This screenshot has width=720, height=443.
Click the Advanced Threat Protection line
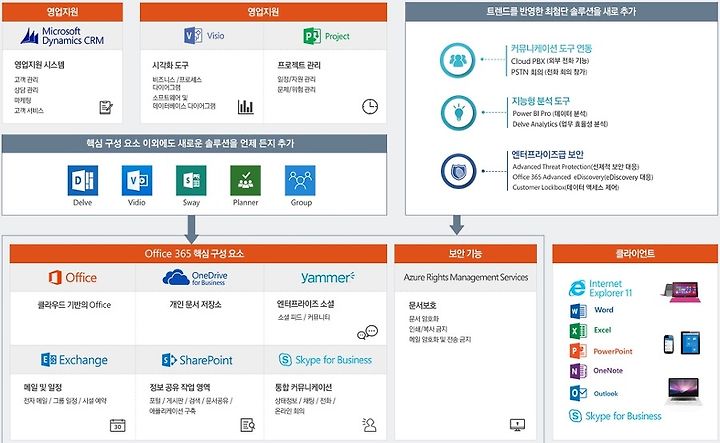coord(576,167)
